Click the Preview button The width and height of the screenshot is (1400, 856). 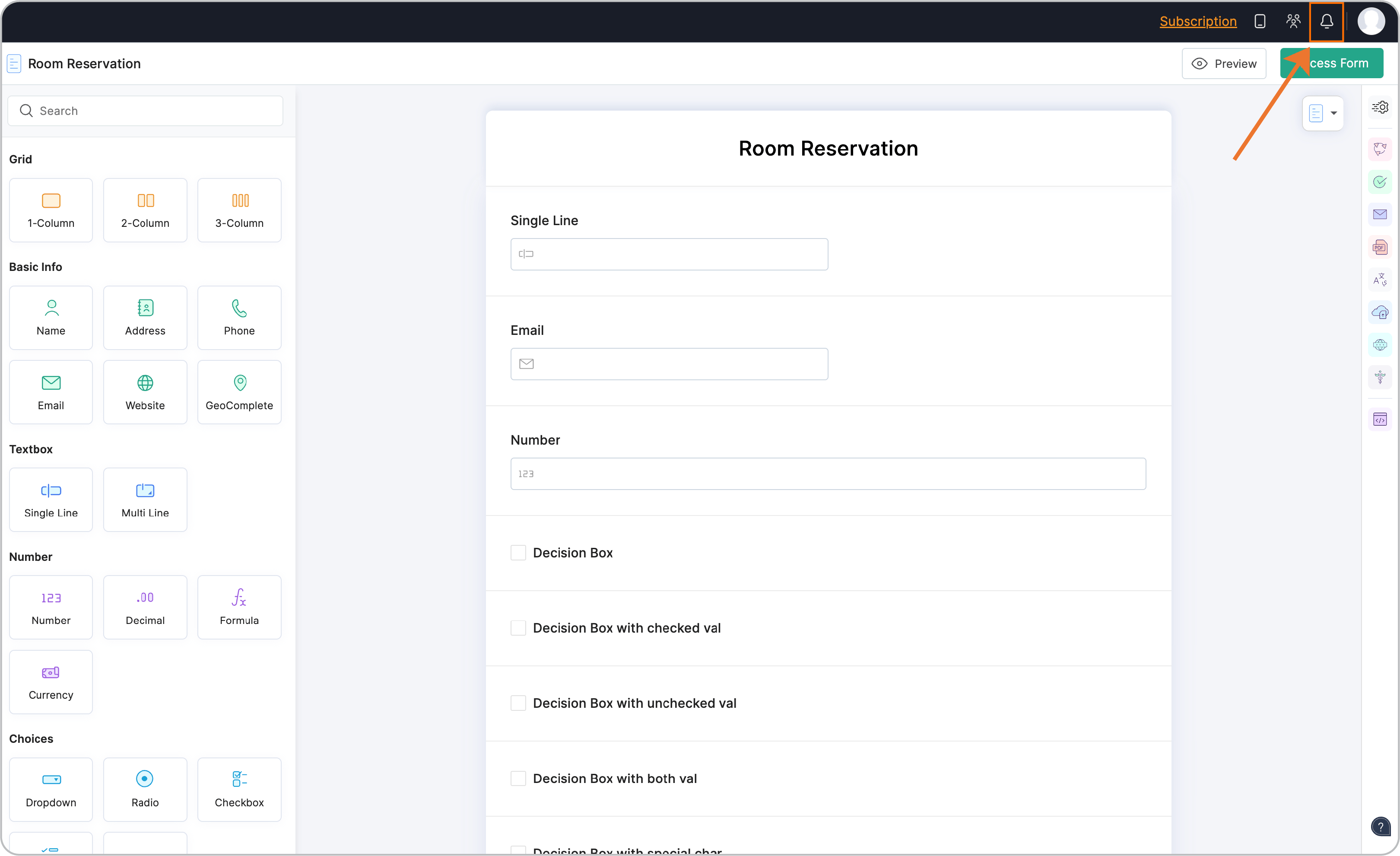point(1224,64)
